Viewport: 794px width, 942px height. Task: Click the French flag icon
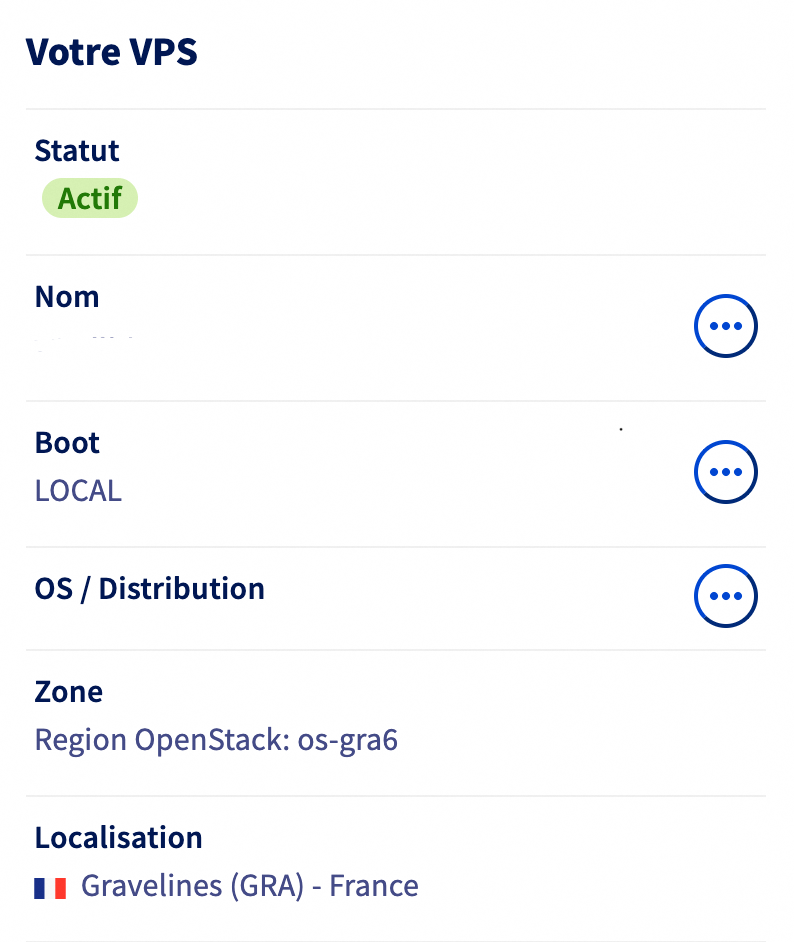[x=50, y=887]
